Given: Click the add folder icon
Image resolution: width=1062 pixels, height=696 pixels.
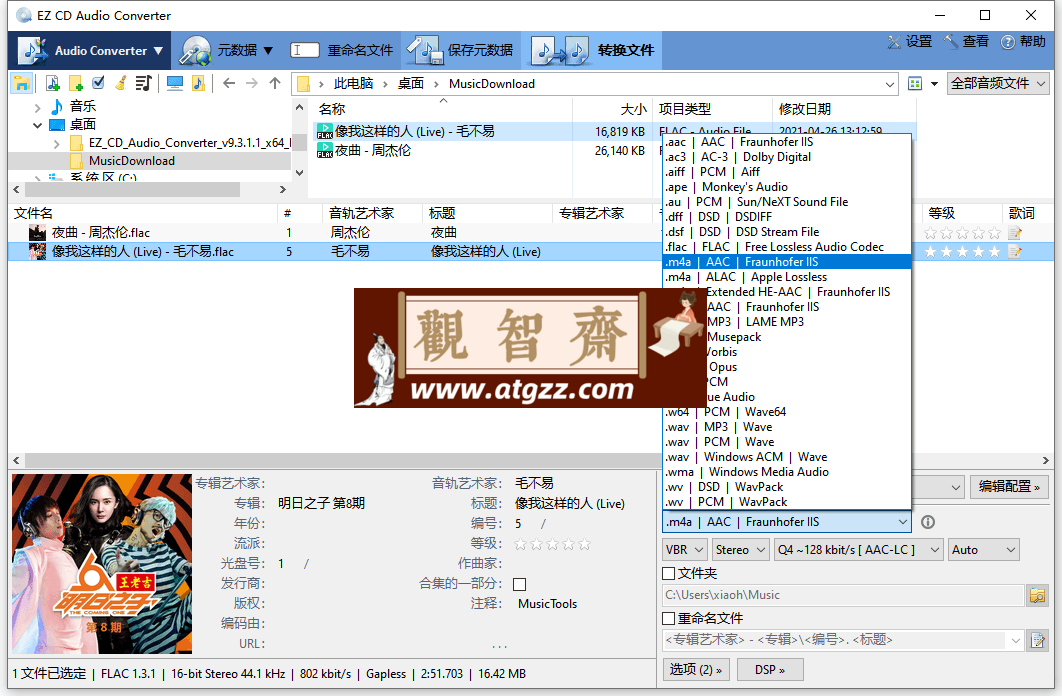Looking at the screenshot, I should [x=76, y=83].
